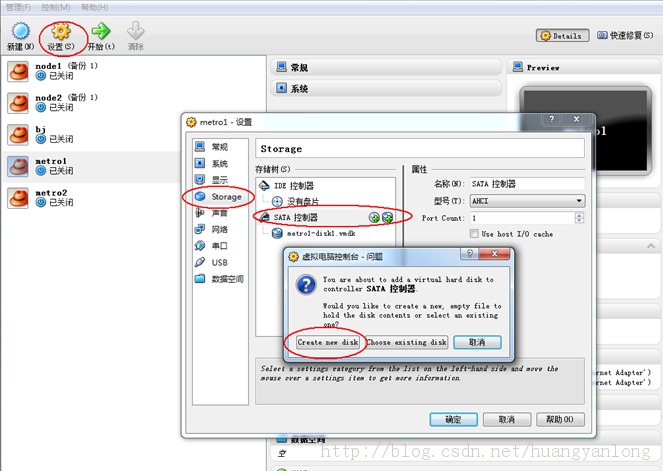Screen dimensions: 663x471
Task: Click the 系统 section header in details pane
Action: click(x=386, y=88)
